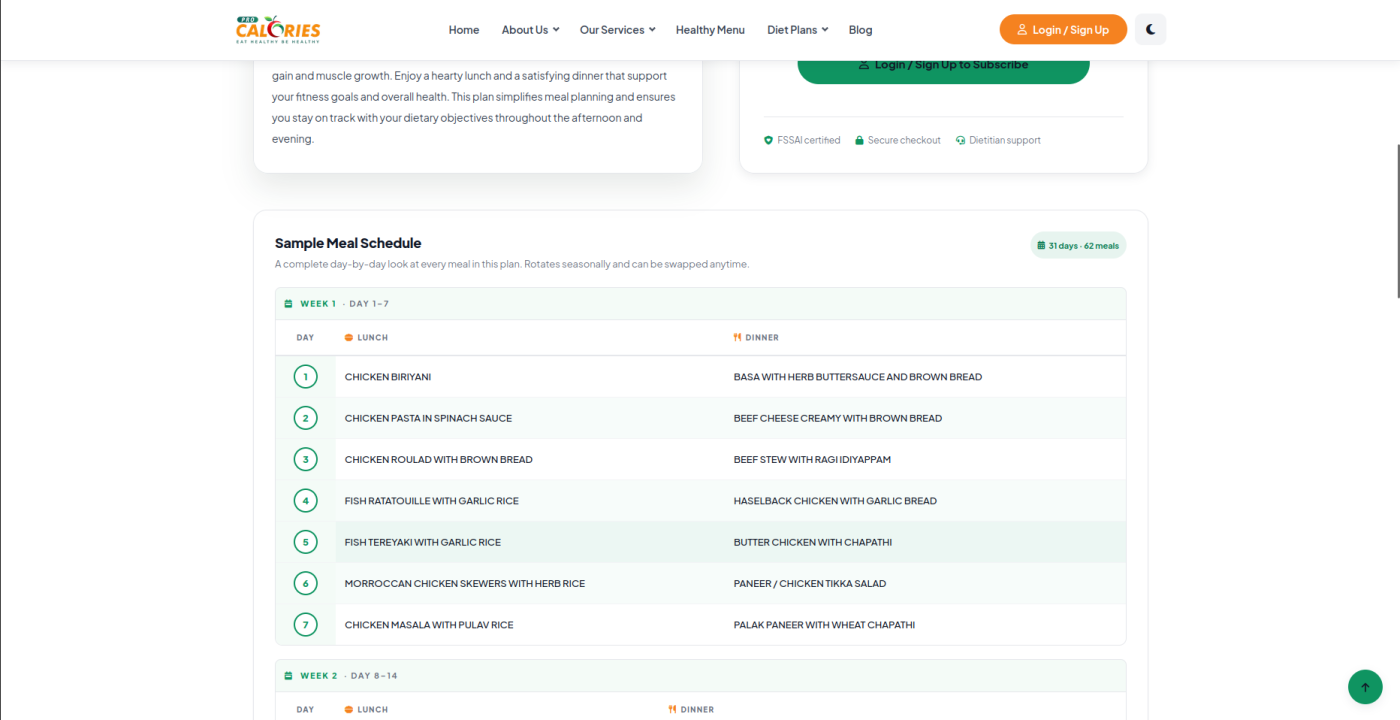Click the back-to-top arrow button
This screenshot has width=1400, height=720.
1365,686
